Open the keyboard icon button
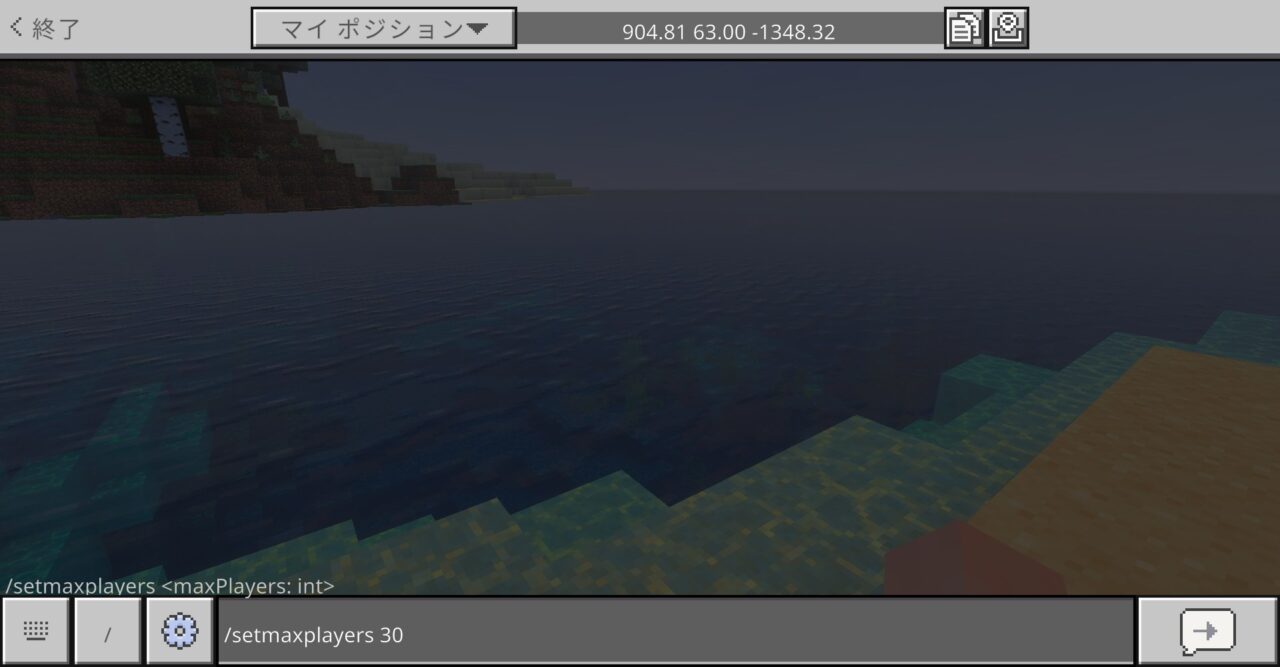Viewport: 1280px width, 667px height. pos(36,632)
